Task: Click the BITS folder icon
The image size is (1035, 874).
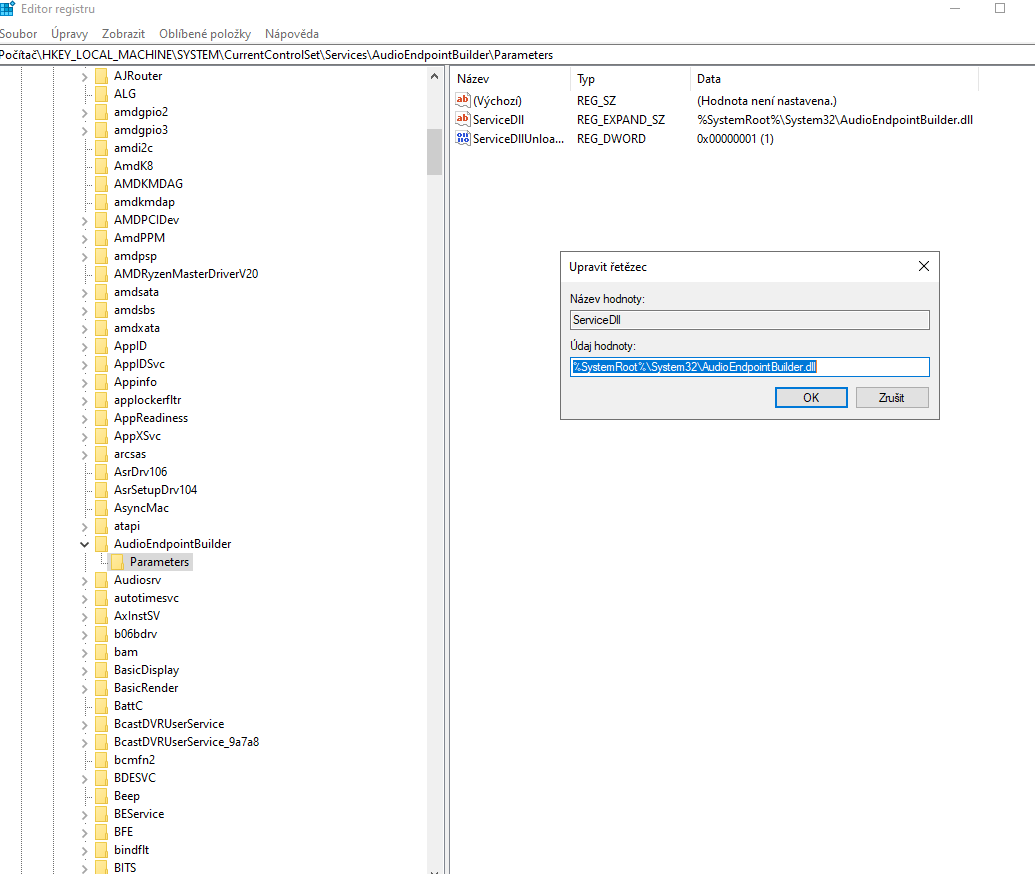Action: pyautogui.click(x=102, y=867)
